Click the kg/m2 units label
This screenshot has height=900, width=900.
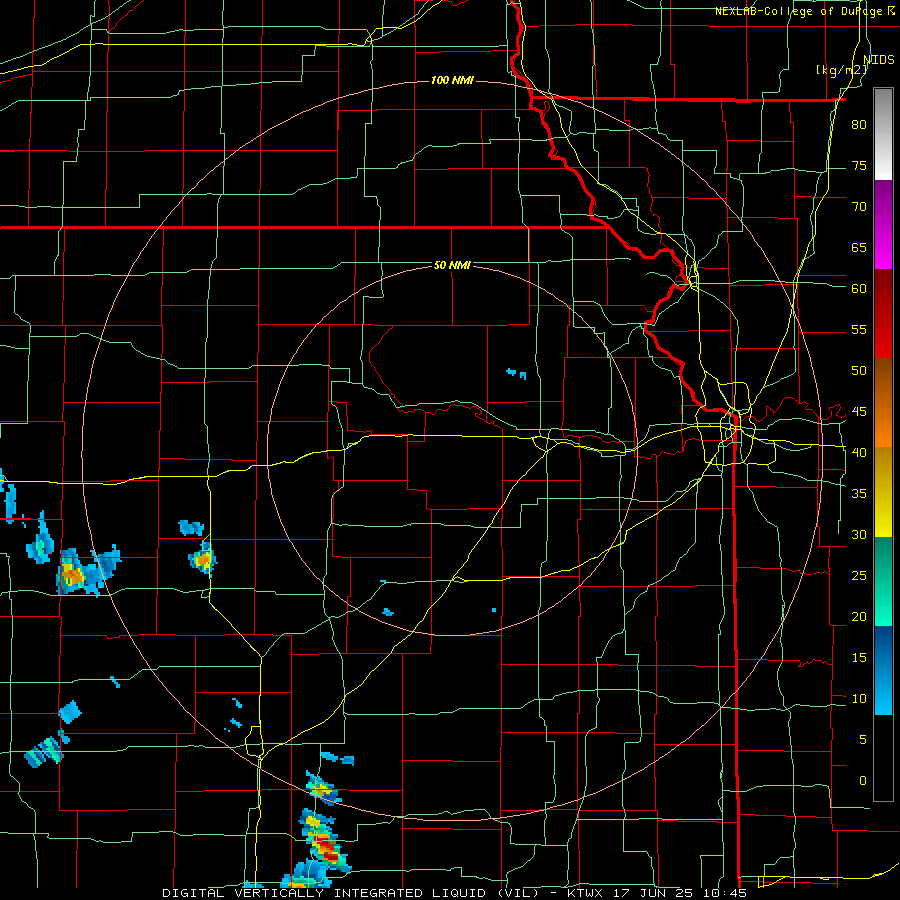pyautogui.click(x=842, y=70)
